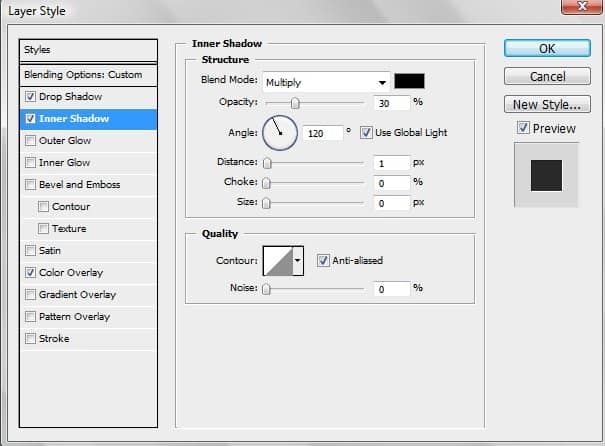Click the Distance value field
605x446 pixels.
click(x=391, y=163)
